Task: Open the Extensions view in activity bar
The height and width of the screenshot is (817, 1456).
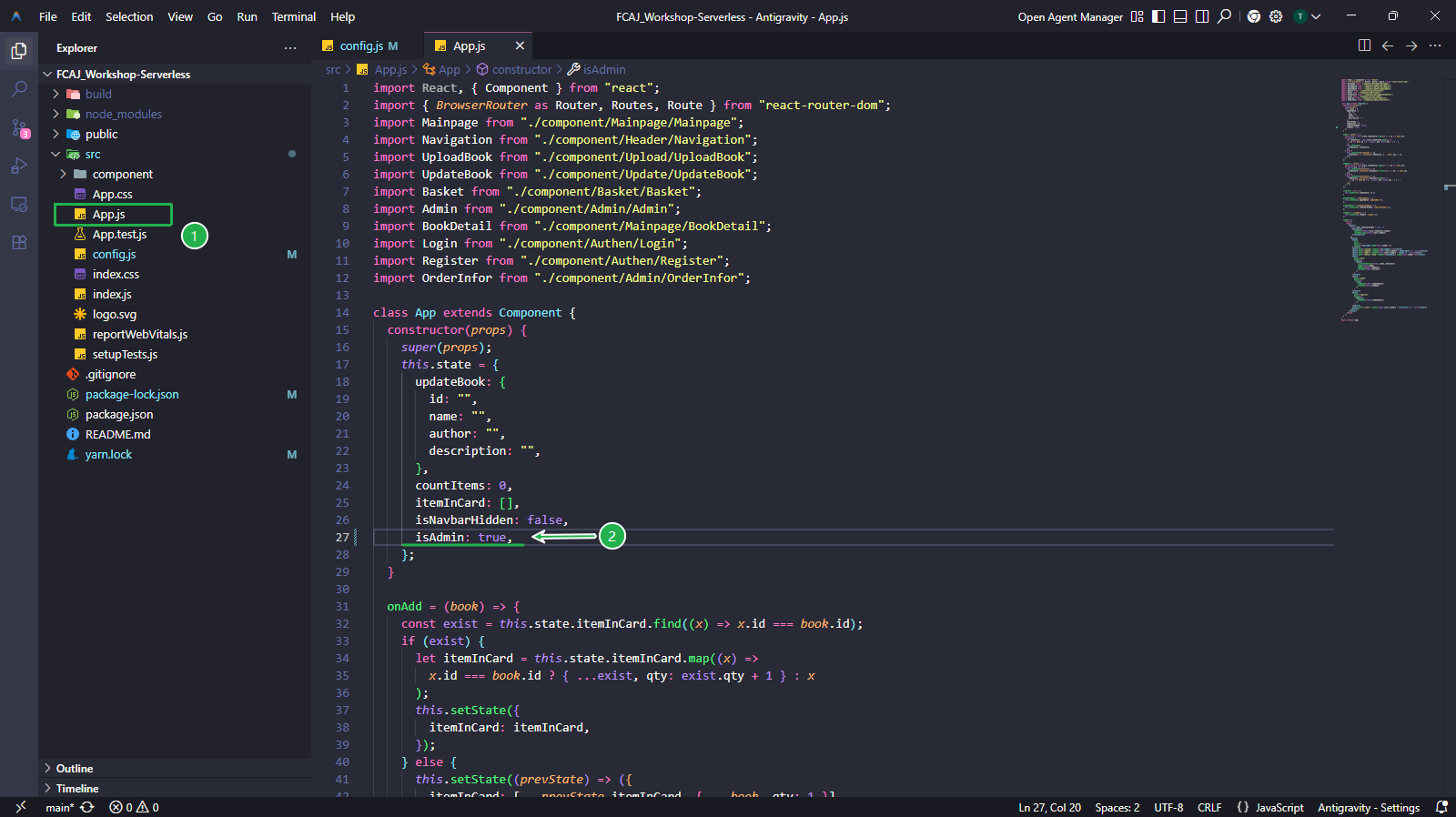Action: click(x=18, y=242)
